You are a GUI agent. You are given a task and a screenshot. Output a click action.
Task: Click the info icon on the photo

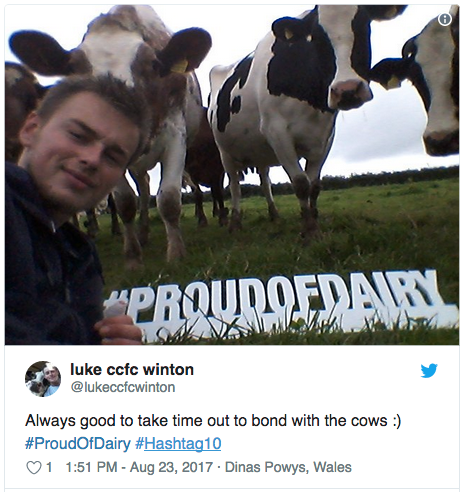tap(445, 19)
